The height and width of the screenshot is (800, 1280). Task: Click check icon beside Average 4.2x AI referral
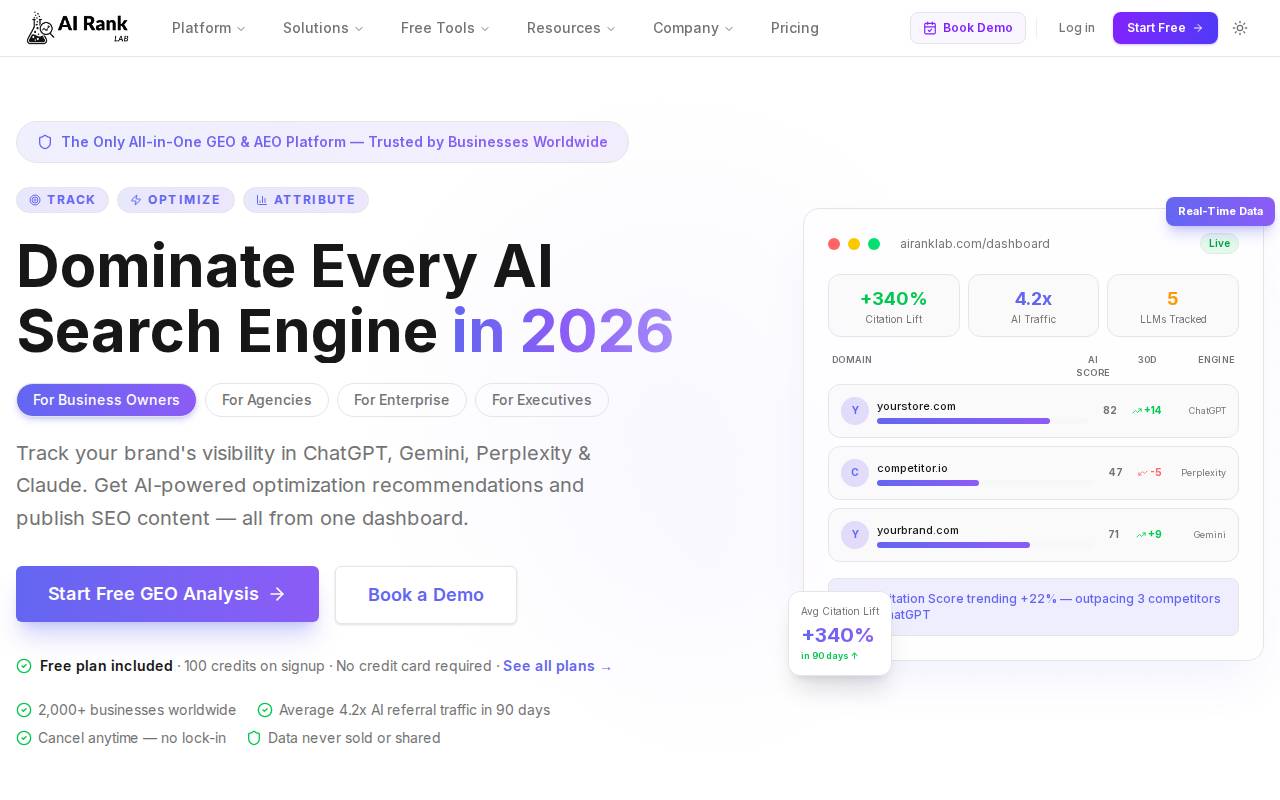(265, 710)
